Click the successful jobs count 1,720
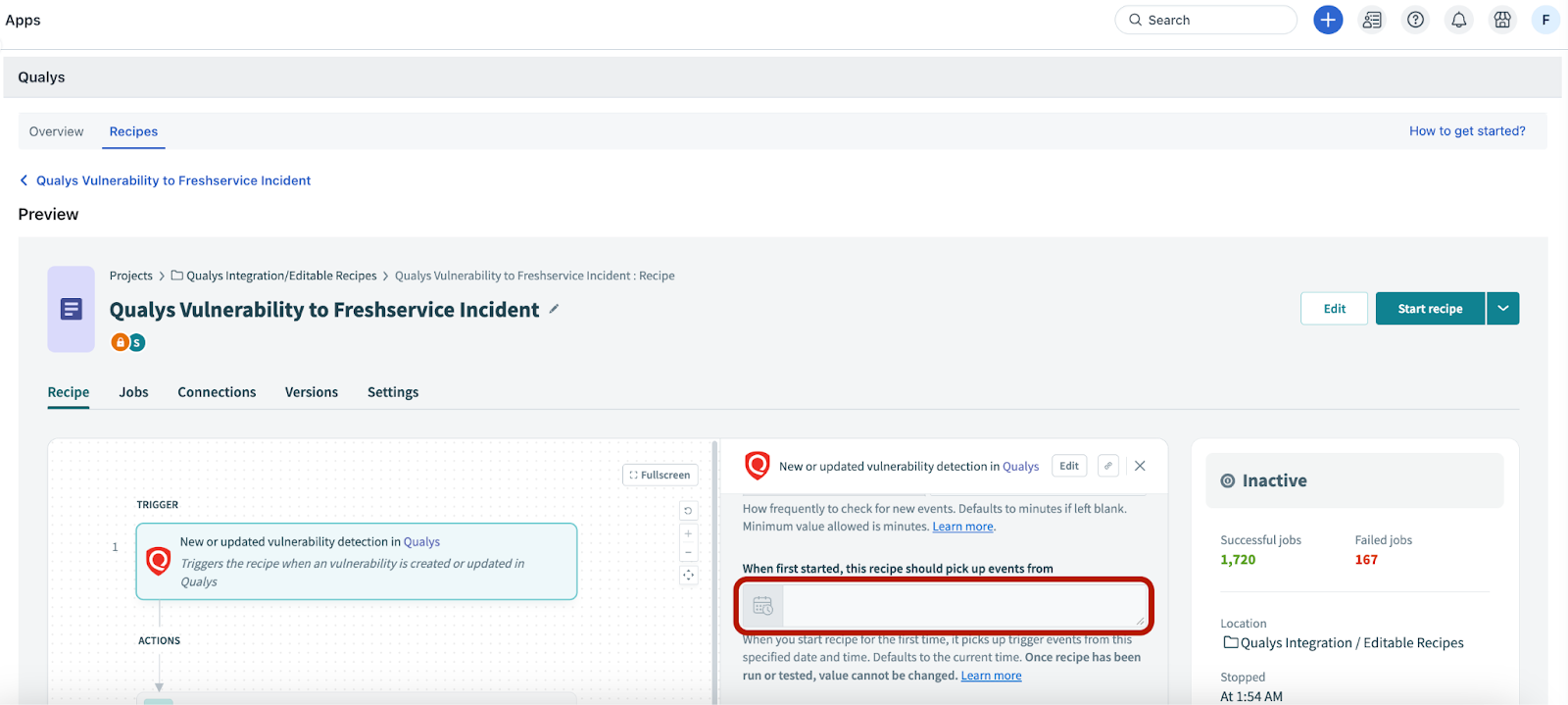The image size is (1568, 705). point(1238,560)
